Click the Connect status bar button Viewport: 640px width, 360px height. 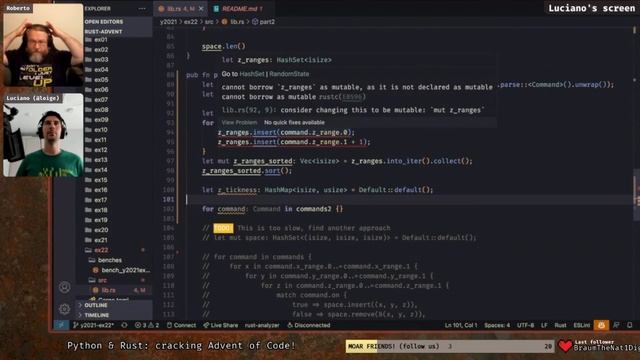click(x=182, y=325)
